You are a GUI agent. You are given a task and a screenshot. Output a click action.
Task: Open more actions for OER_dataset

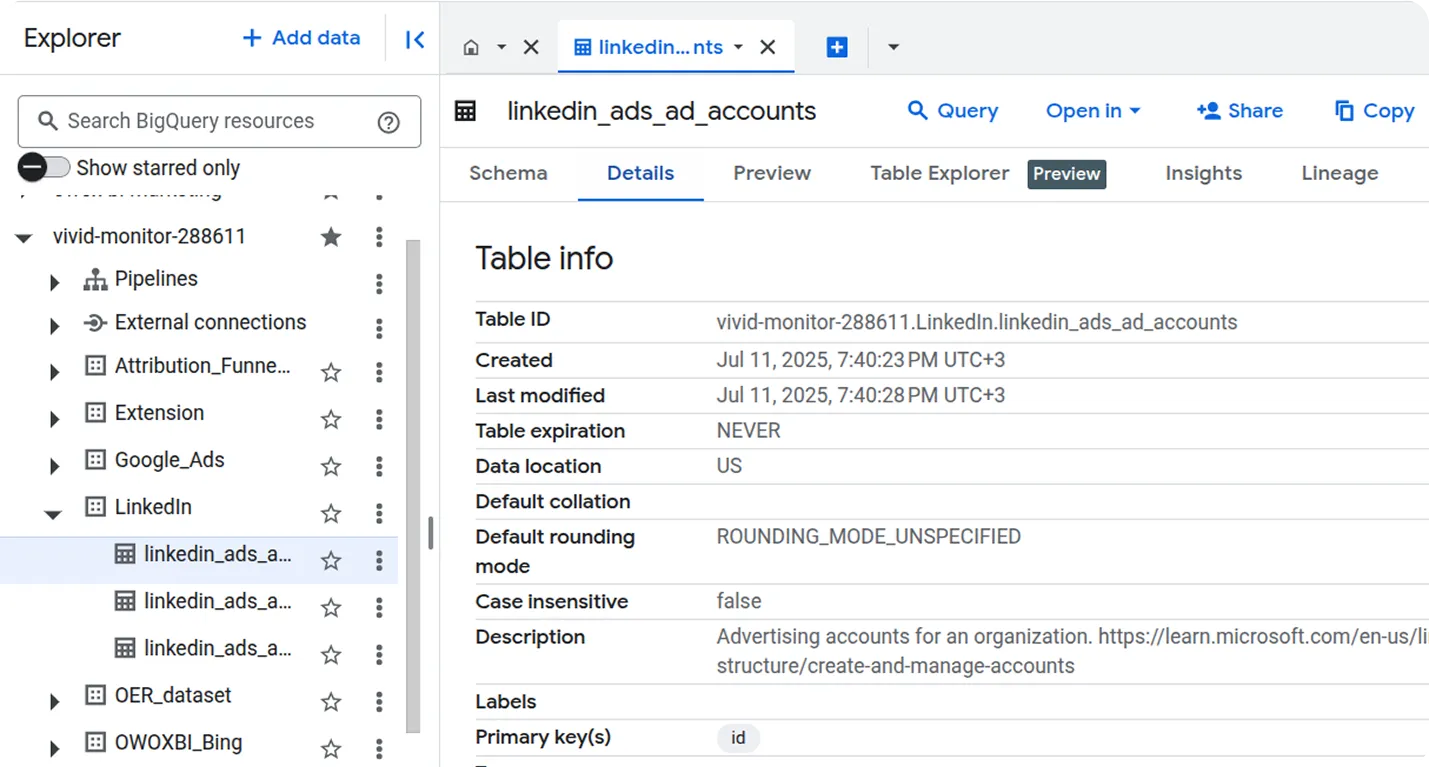click(379, 701)
